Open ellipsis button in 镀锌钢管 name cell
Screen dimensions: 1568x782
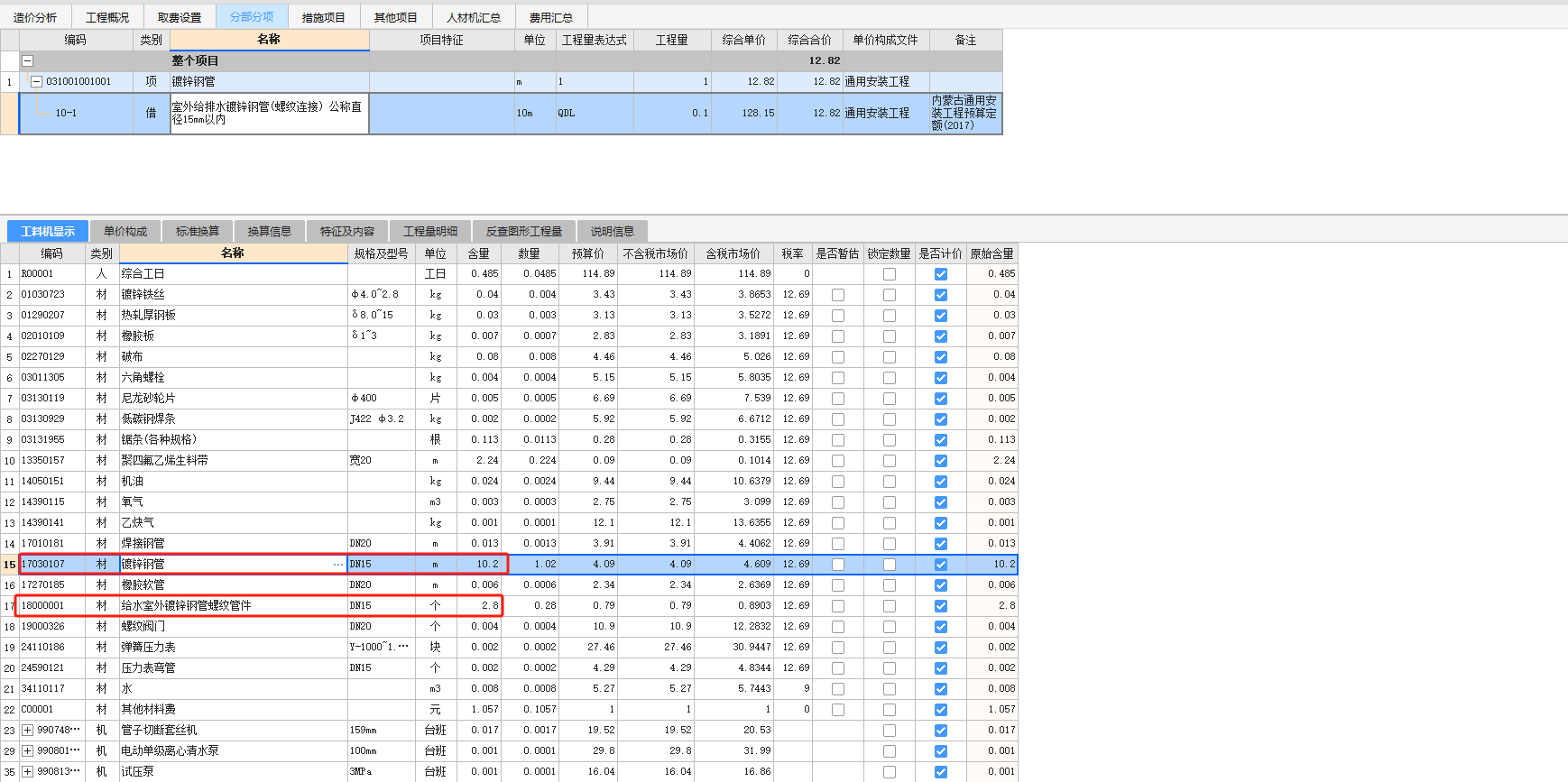pyautogui.click(x=338, y=565)
